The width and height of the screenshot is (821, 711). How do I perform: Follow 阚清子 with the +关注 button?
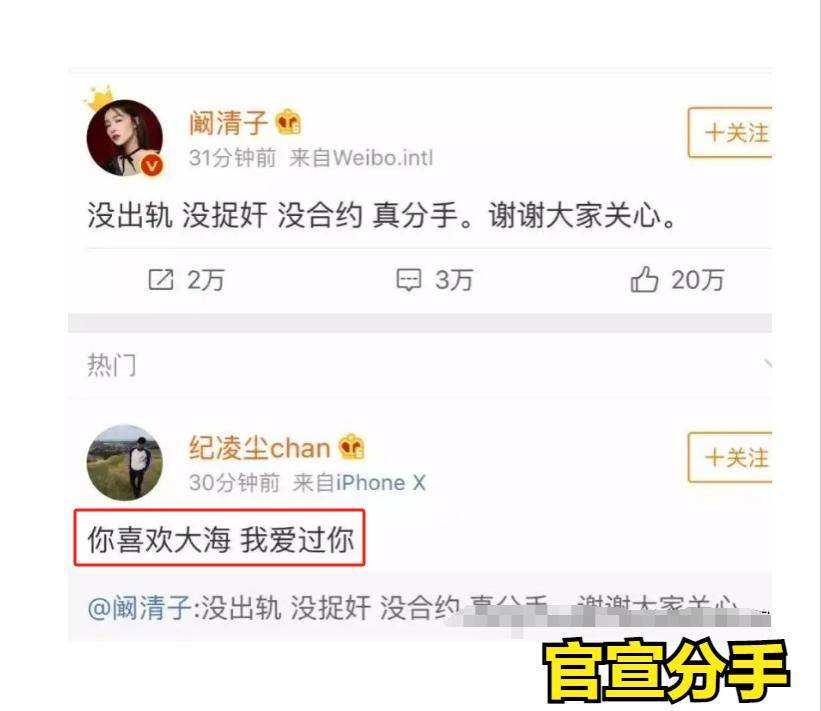[730, 132]
